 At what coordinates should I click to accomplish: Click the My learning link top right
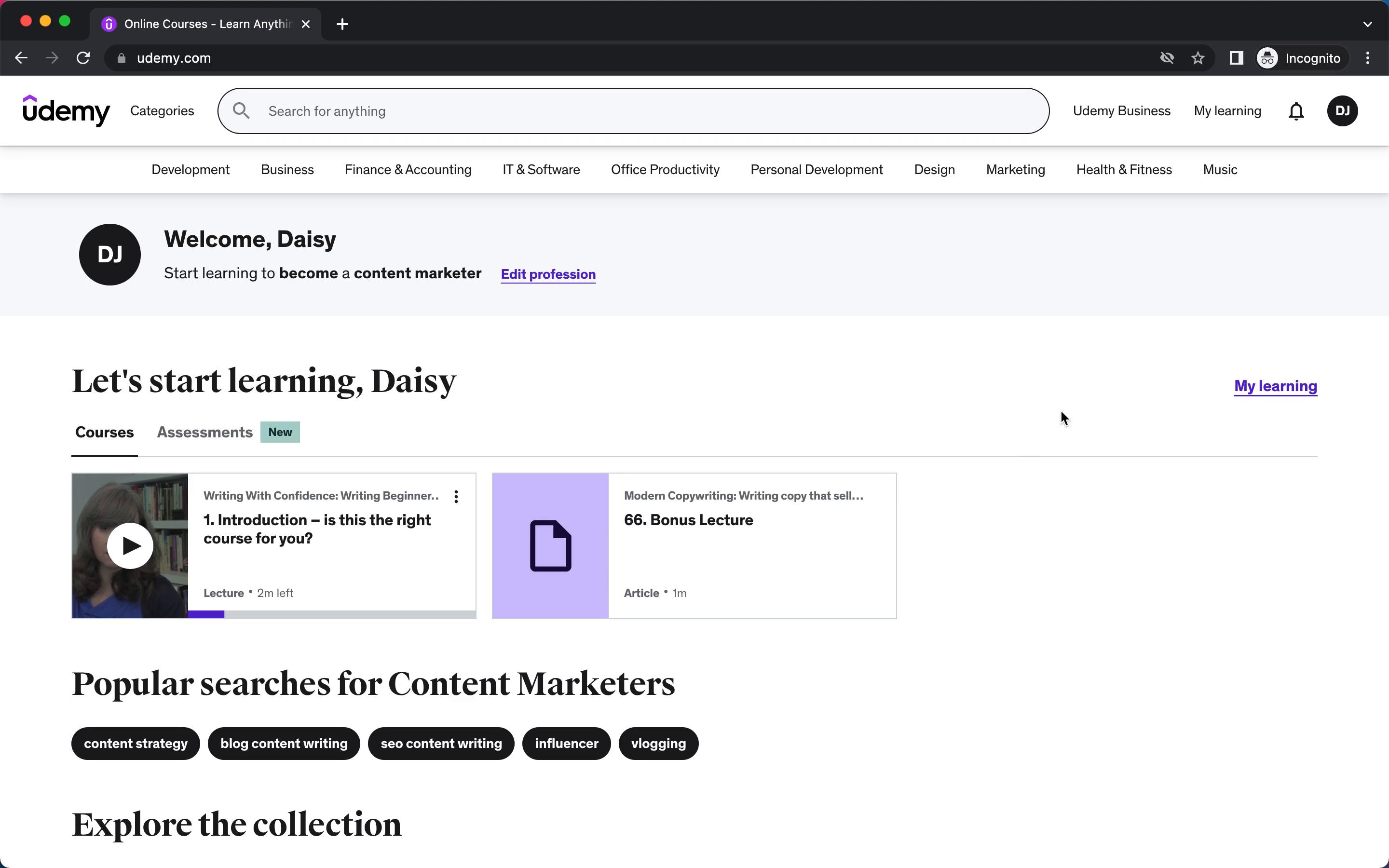pos(1228,110)
